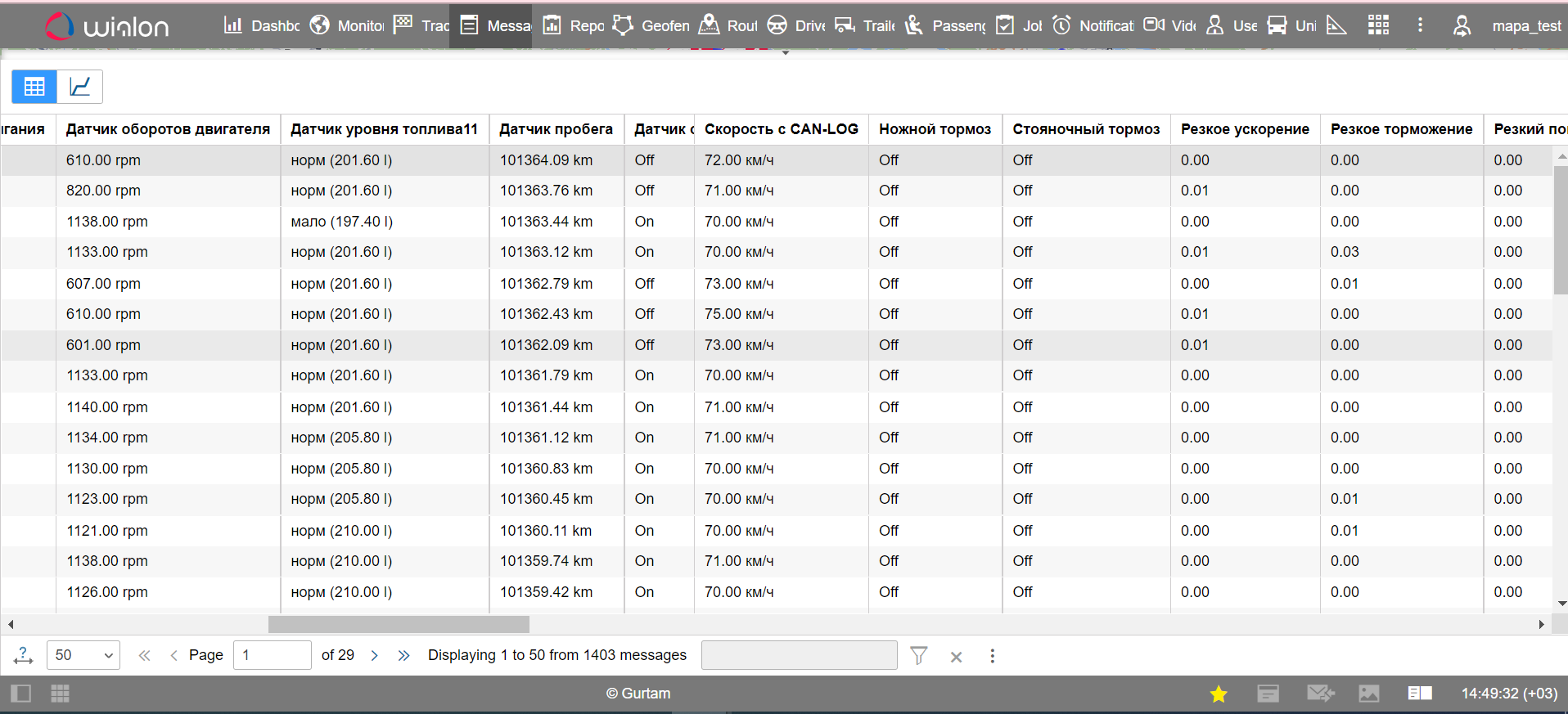Expand the three-dot menu in top bar
This screenshot has height=714, width=1568.
coord(1420,25)
